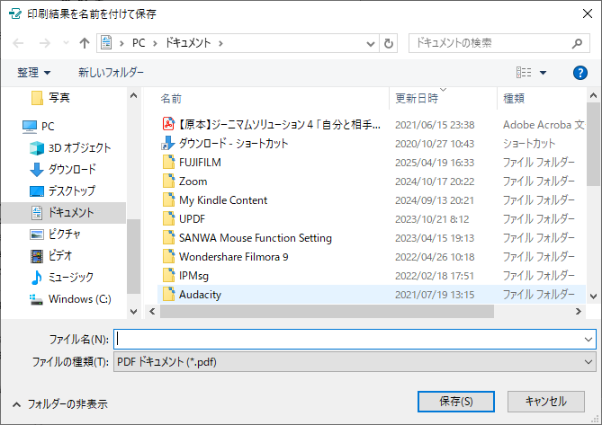Open 3D オブジェクト in navigation pane
This screenshot has height=426, width=602.
pyautogui.click(x=79, y=148)
